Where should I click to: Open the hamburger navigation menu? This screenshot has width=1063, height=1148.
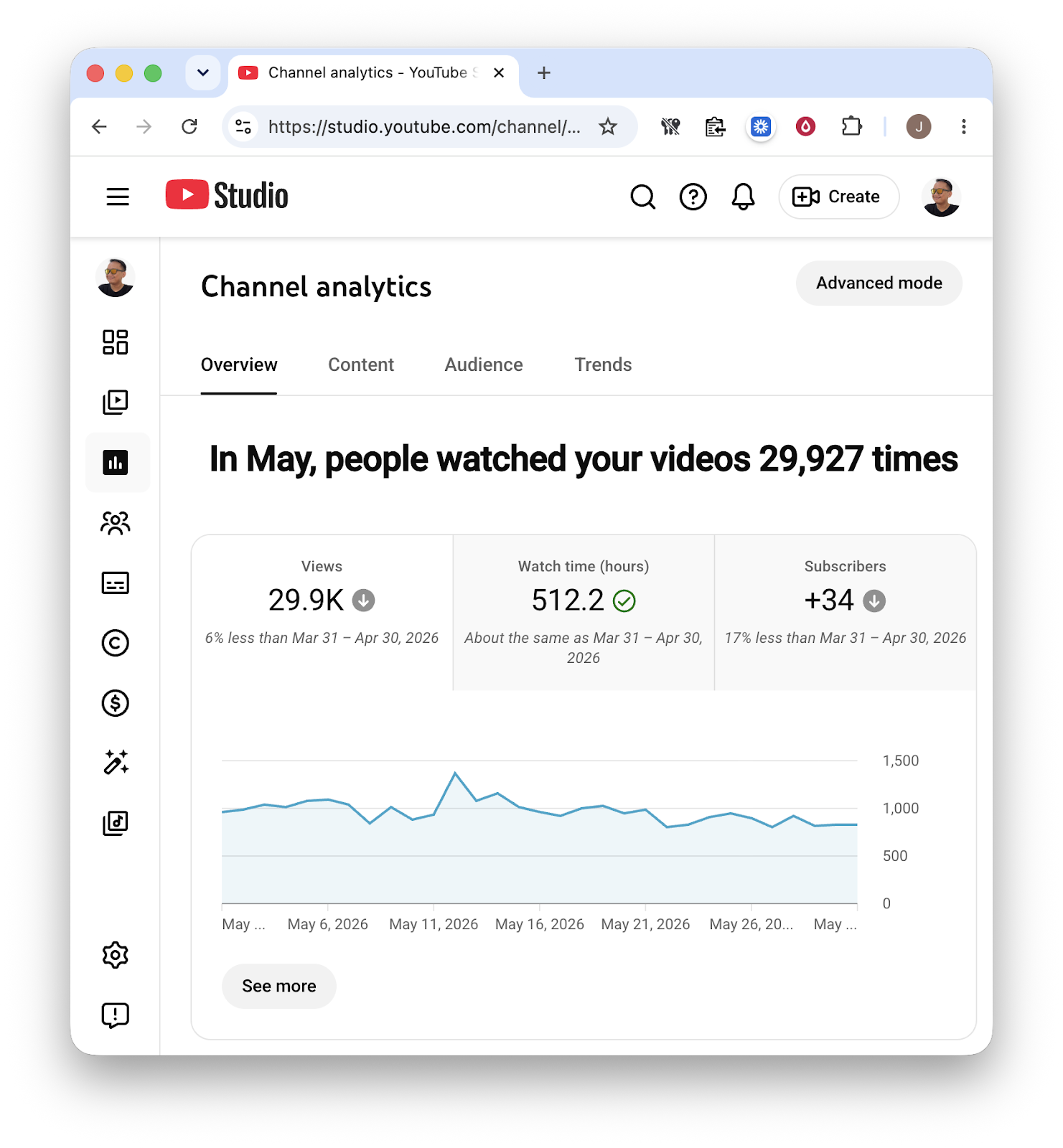[118, 197]
